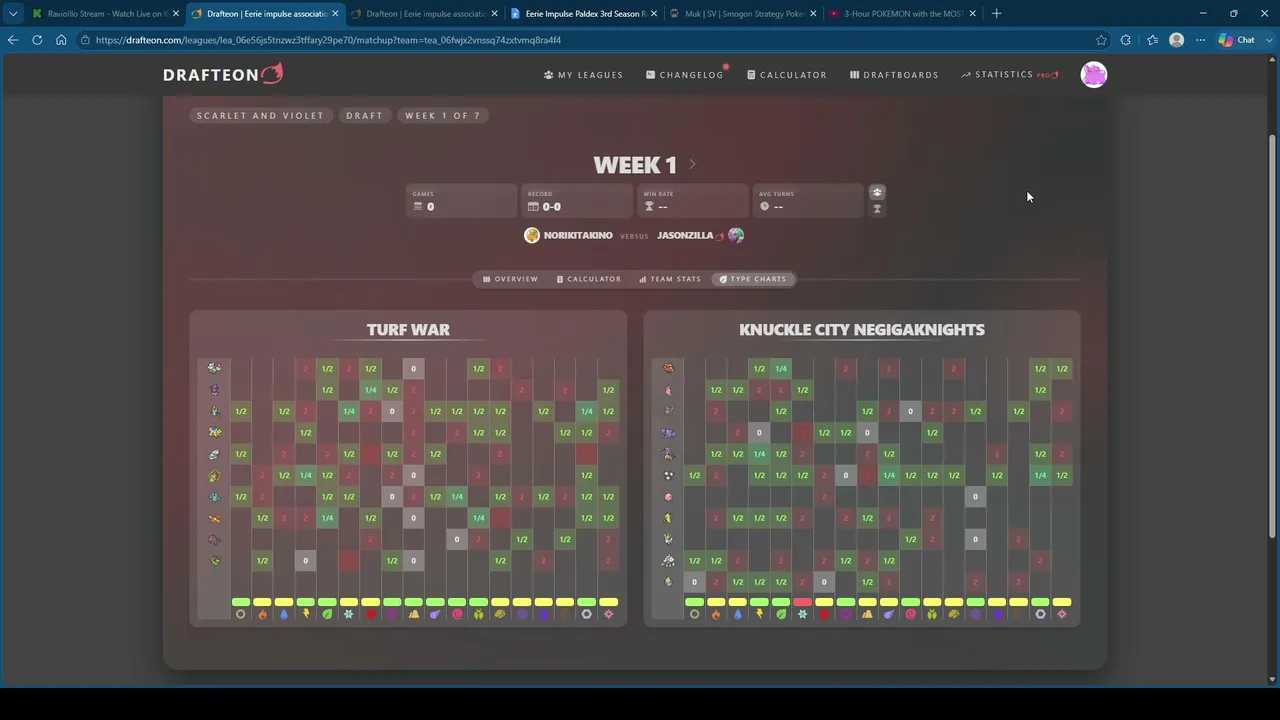
Task: Open Statistics Pro in the top navigation
Action: click(1010, 75)
